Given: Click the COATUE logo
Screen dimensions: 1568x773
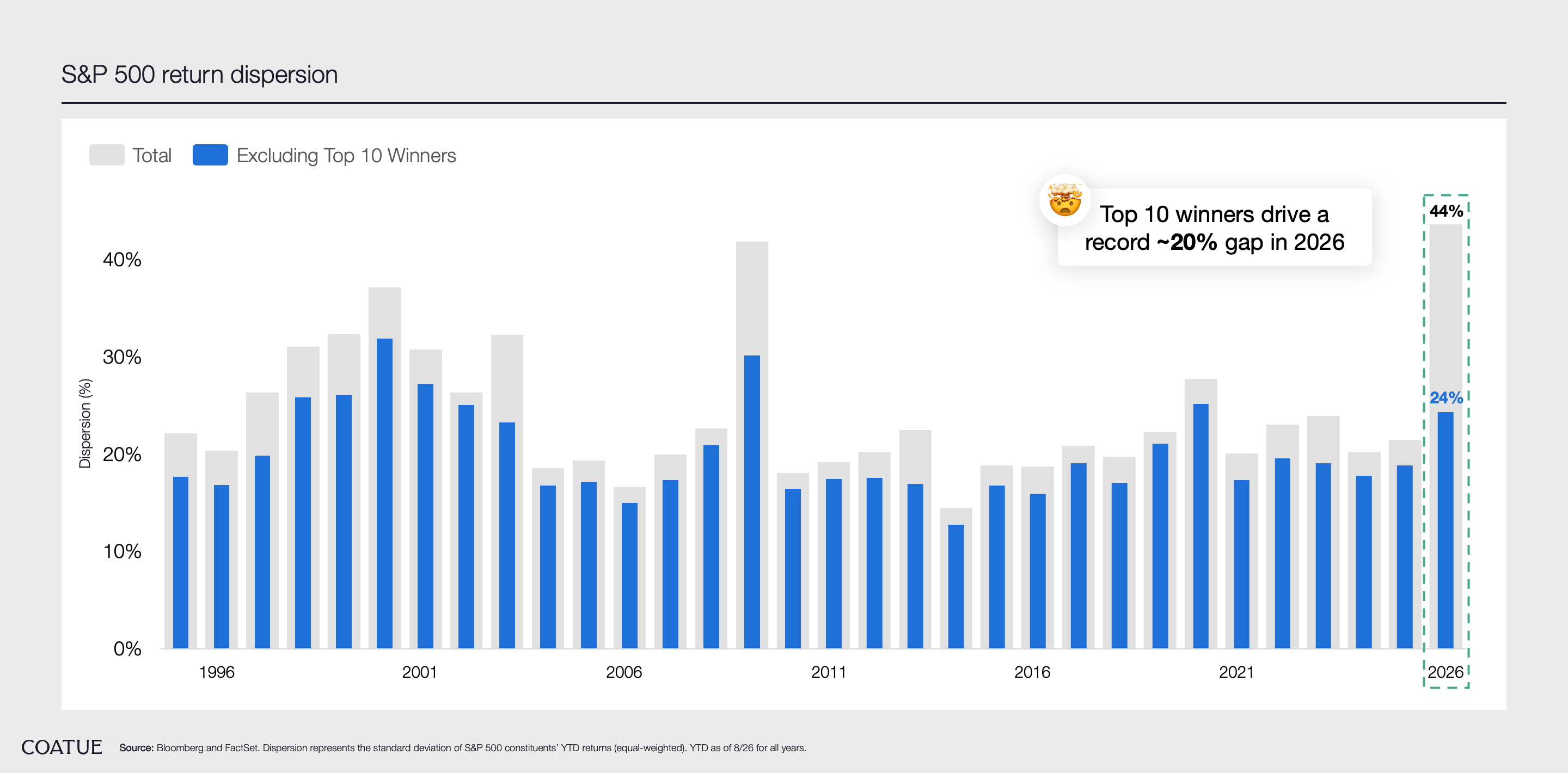Looking at the screenshot, I should click(62, 747).
